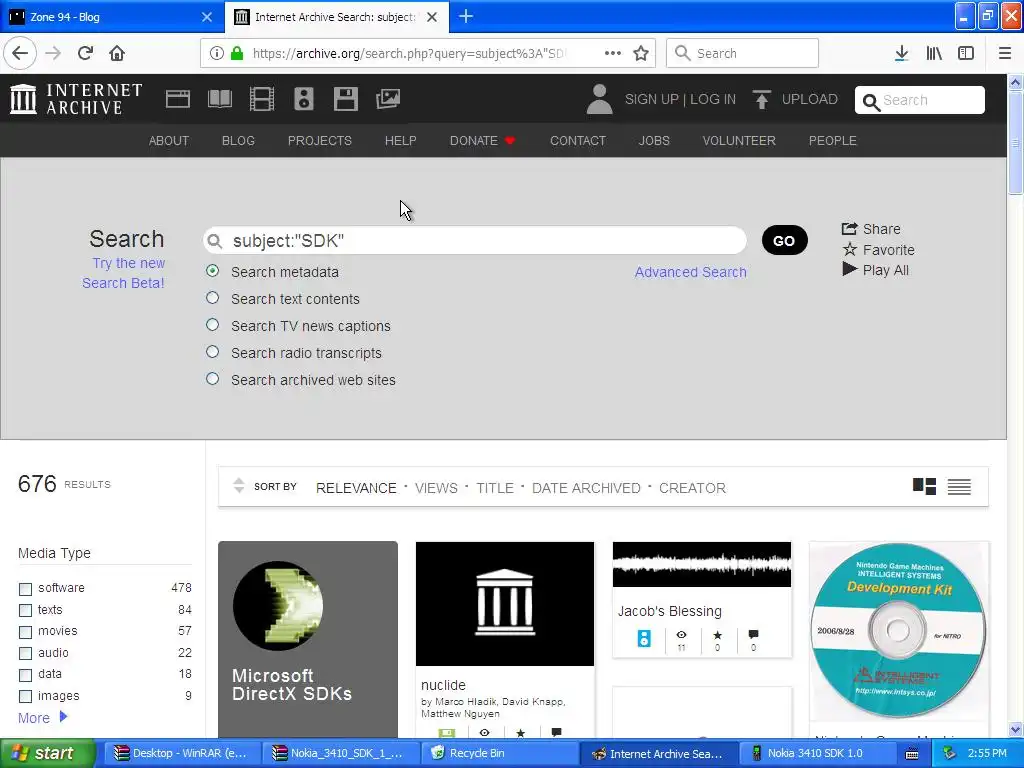Open page actions three-dots menu
1024x768 pixels.
point(613,53)
